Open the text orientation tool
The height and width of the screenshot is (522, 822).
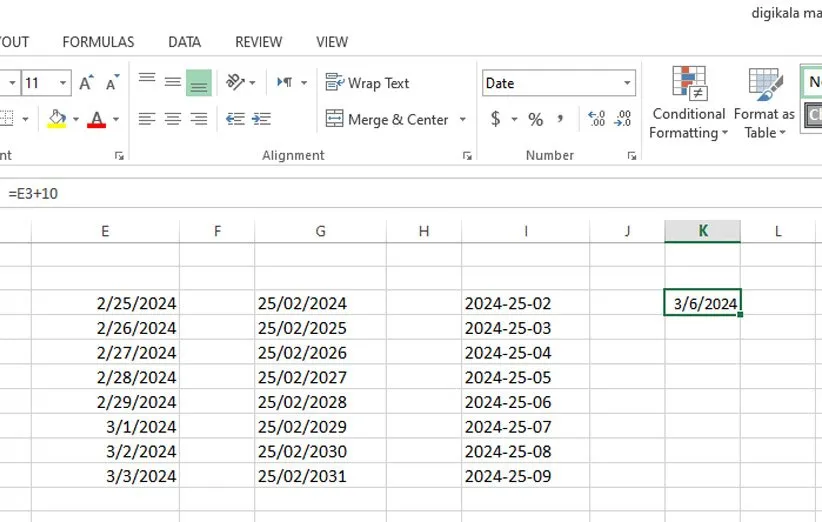(x=235, y=82)
